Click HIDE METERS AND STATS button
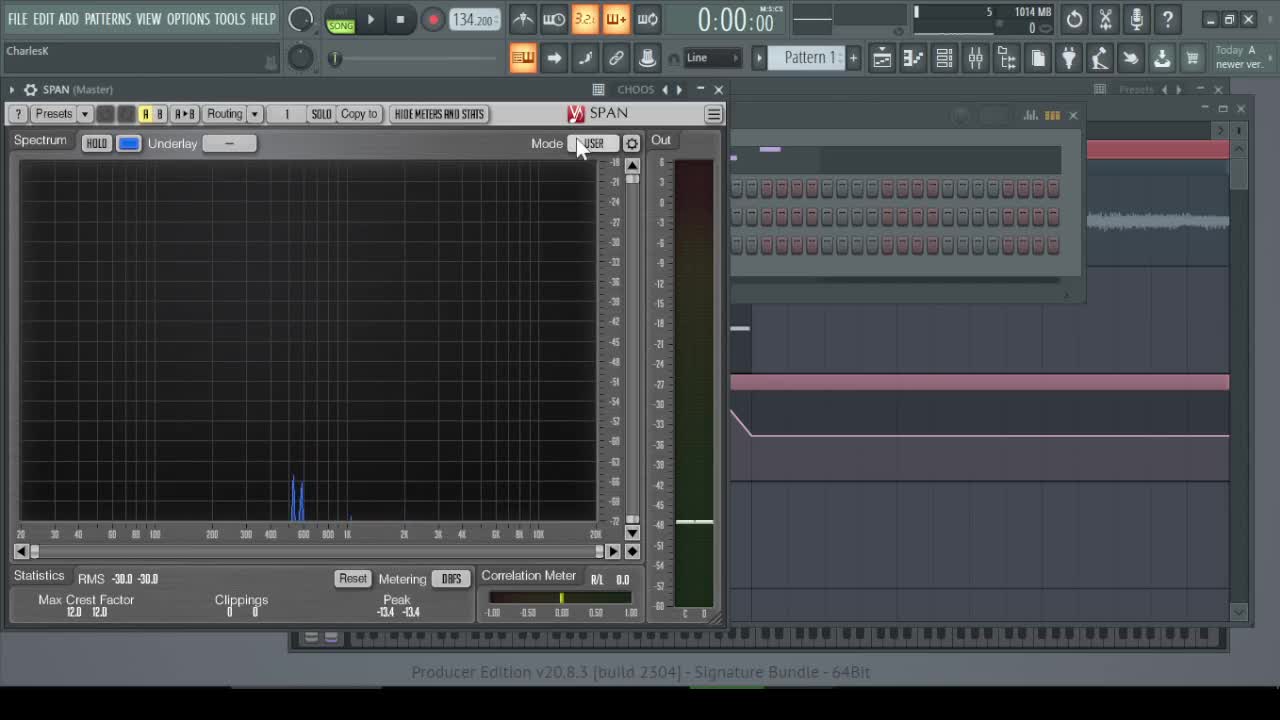 point(439,114)
